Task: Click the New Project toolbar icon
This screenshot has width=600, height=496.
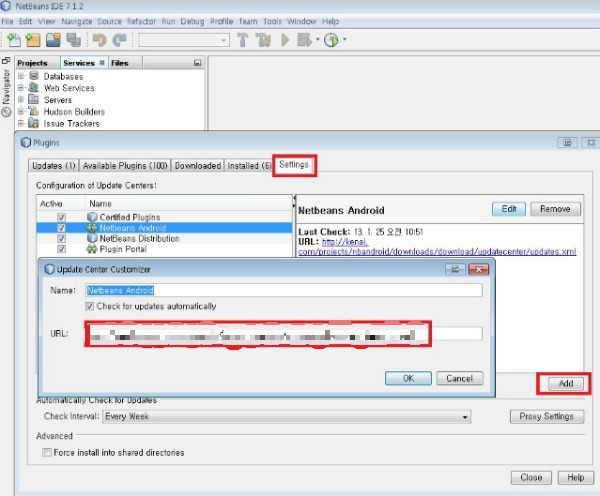Action: [x=33, y=40]
